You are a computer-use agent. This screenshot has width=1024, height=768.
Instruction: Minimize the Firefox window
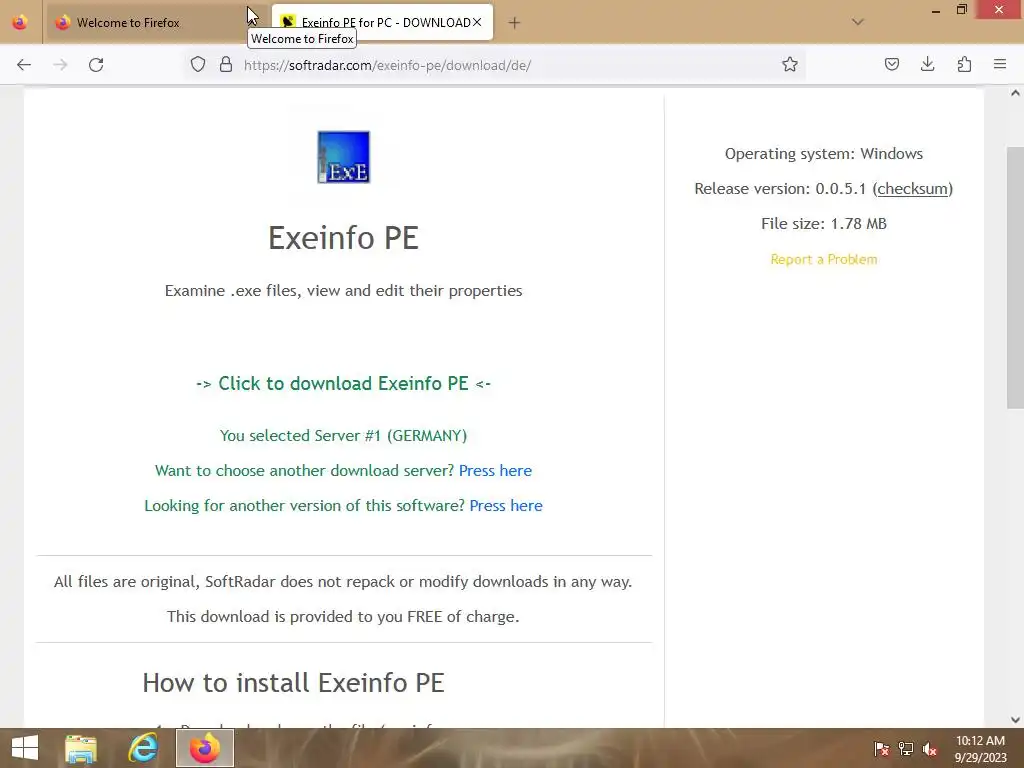[x=935, y=10]
